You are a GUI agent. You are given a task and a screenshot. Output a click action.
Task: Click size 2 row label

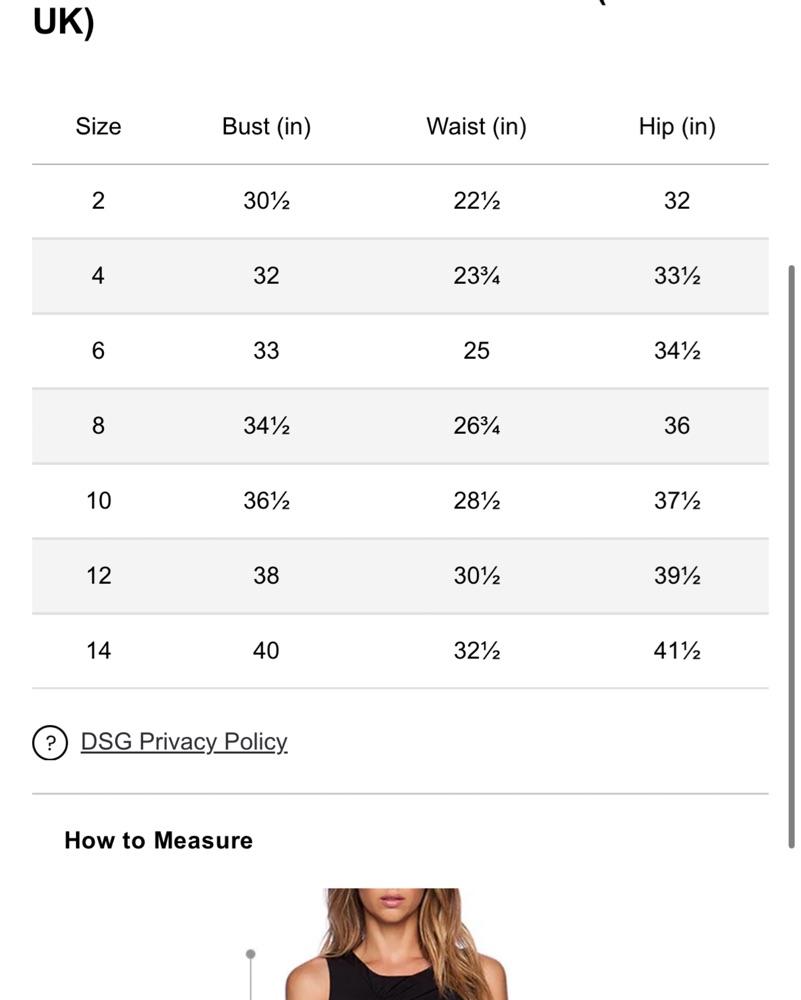98,201
